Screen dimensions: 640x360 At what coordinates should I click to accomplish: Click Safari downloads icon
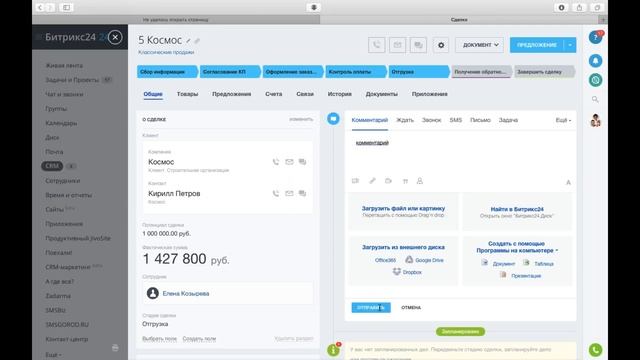click(562, 7)
